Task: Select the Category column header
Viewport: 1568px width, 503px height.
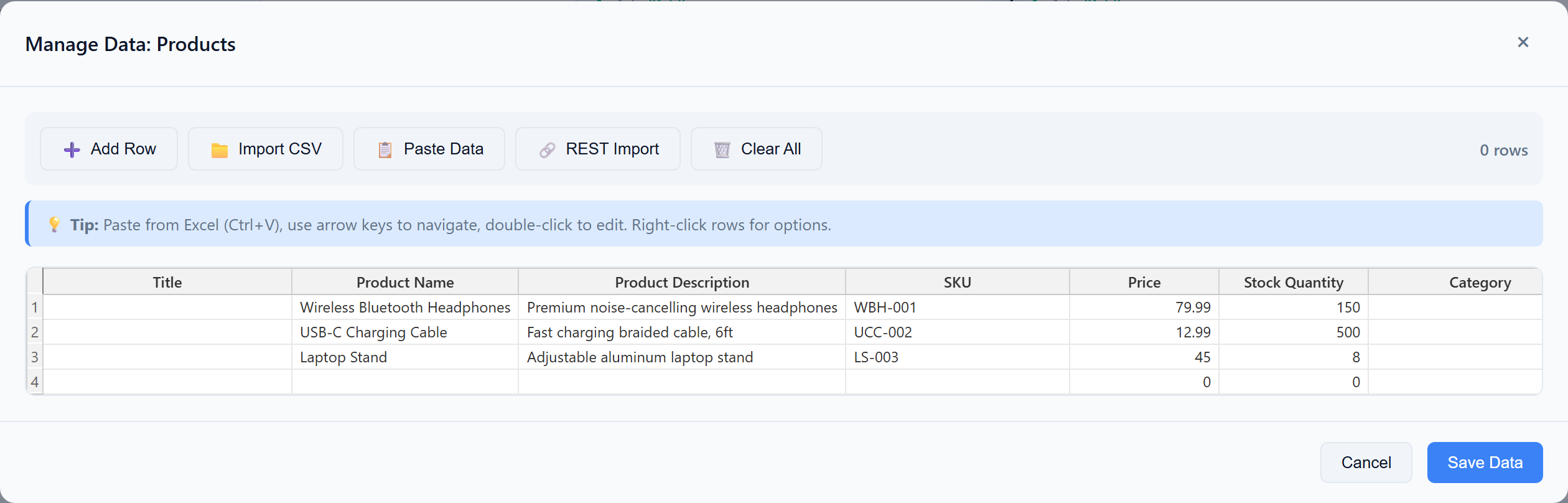Action: [1455, 282]
